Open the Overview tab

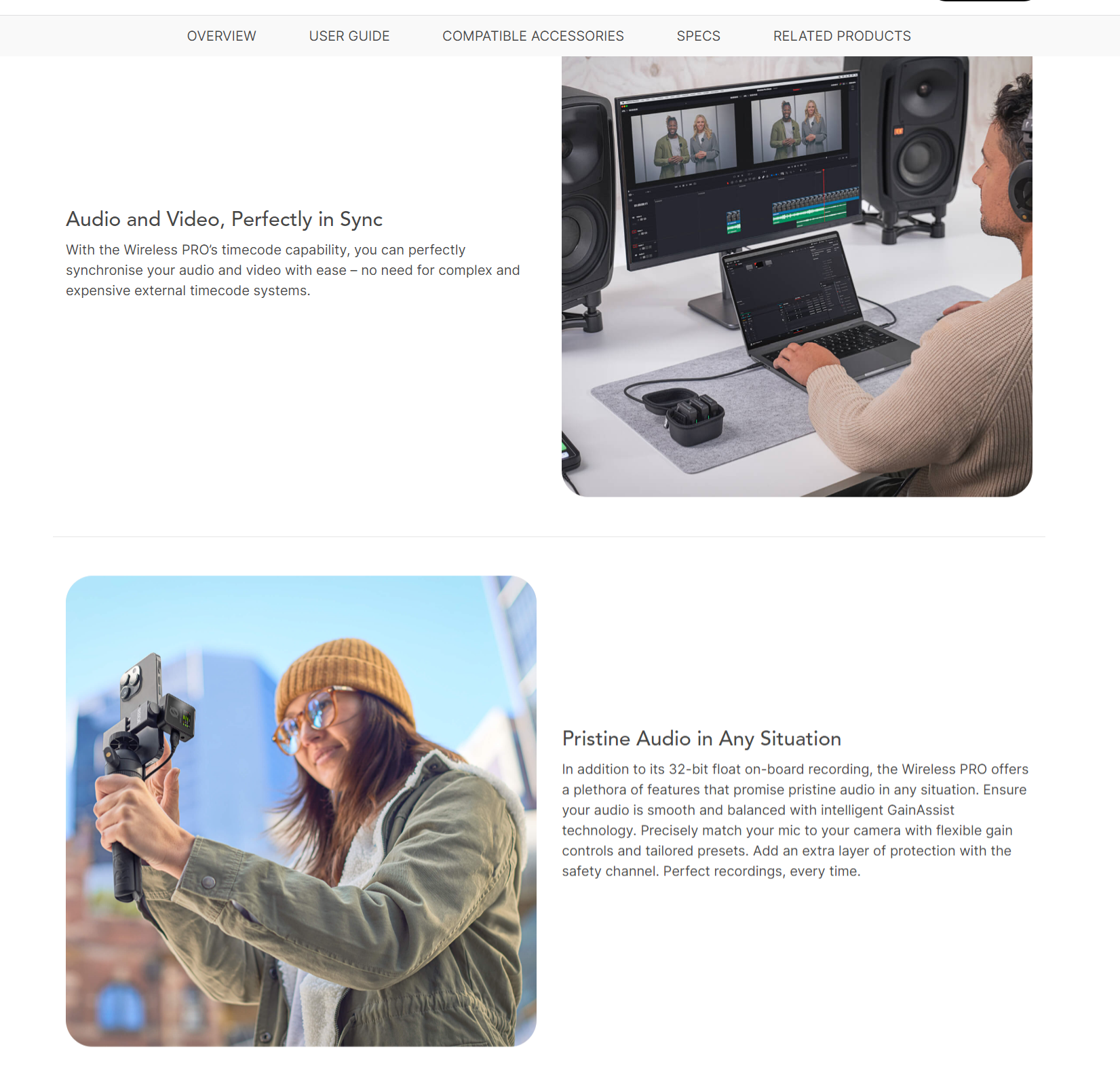[221, 36]
